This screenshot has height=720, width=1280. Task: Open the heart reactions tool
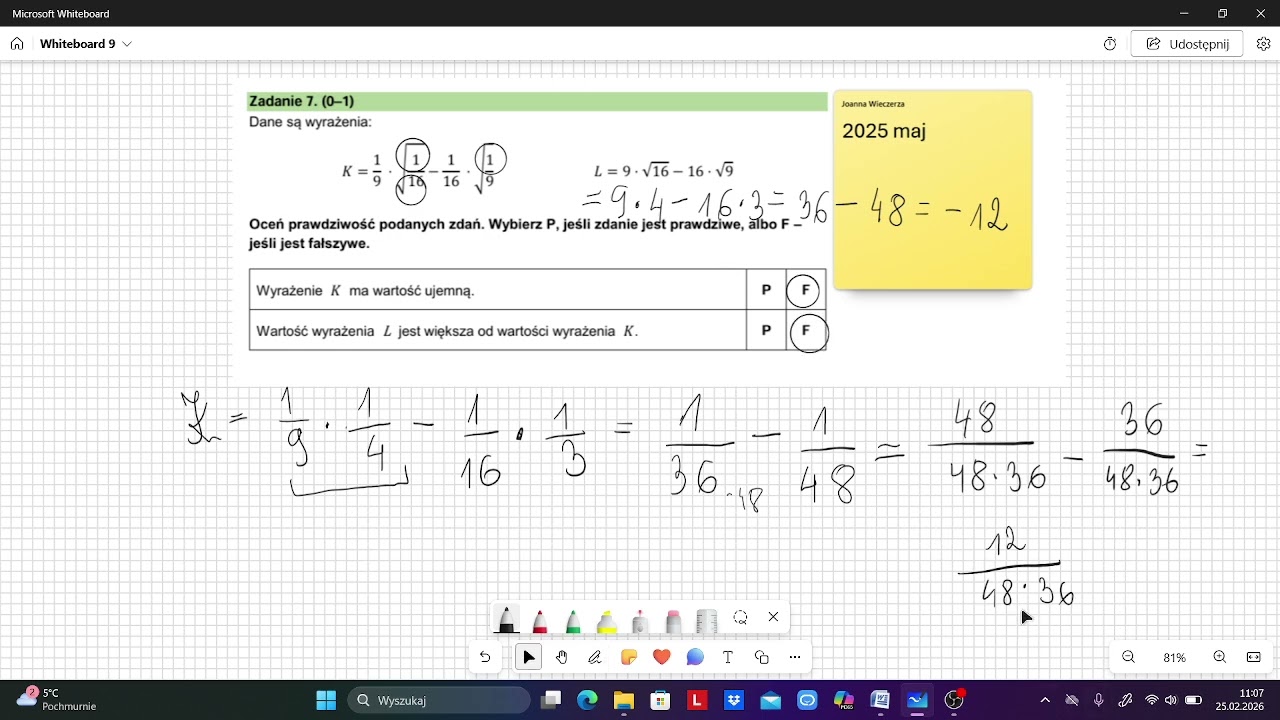(661, 657)
